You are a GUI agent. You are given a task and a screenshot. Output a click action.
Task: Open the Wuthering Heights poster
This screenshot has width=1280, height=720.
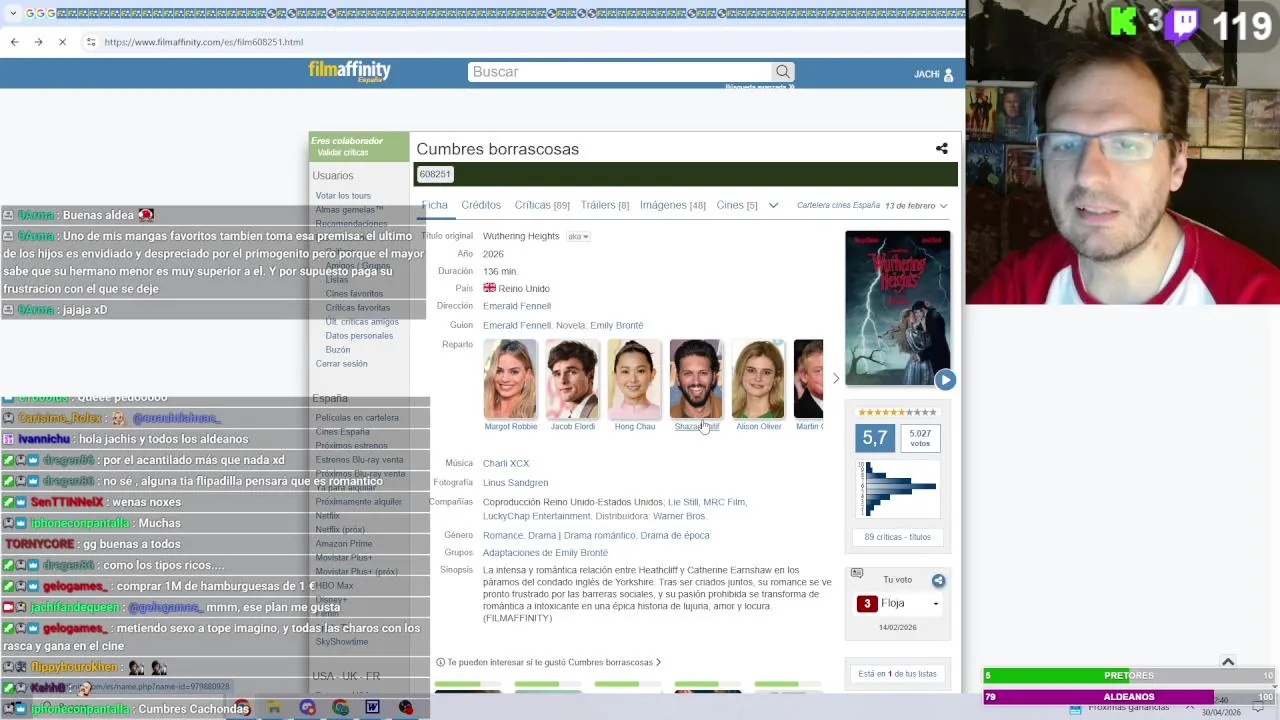897,308
